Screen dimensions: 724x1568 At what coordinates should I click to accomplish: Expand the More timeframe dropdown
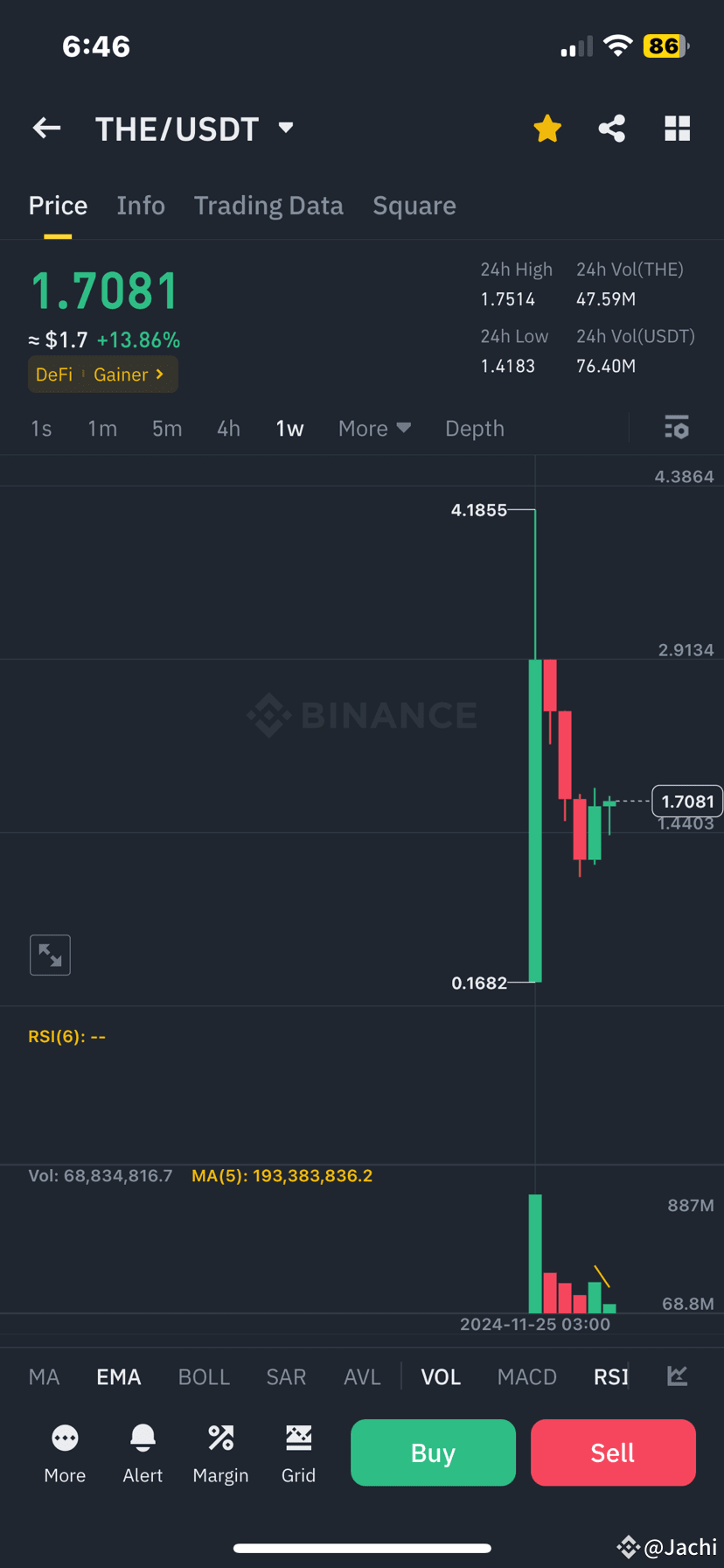374,428
